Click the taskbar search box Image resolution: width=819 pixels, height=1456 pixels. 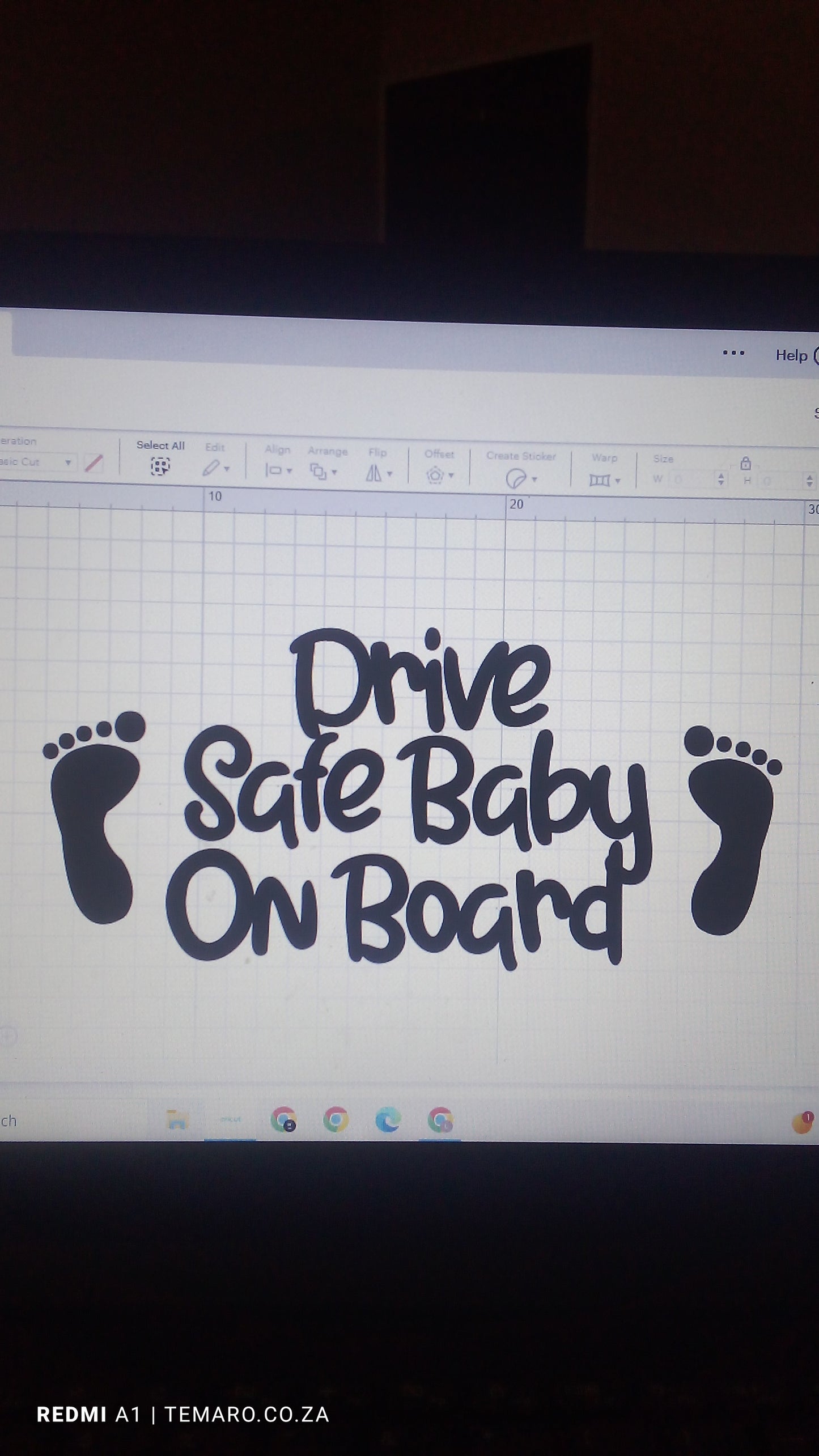pyautogui.click(x=74, y=1120)
